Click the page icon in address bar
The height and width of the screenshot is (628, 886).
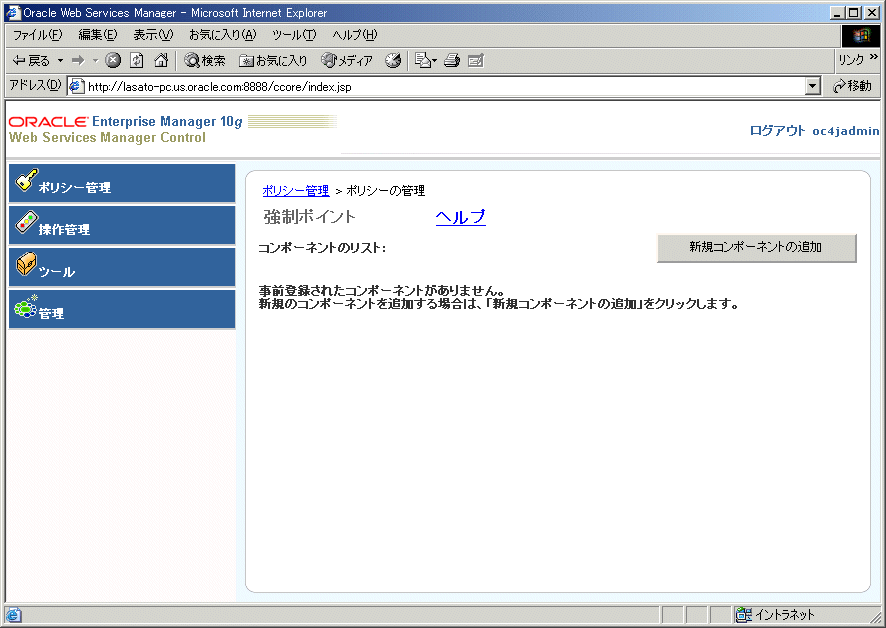coord(76,86)
